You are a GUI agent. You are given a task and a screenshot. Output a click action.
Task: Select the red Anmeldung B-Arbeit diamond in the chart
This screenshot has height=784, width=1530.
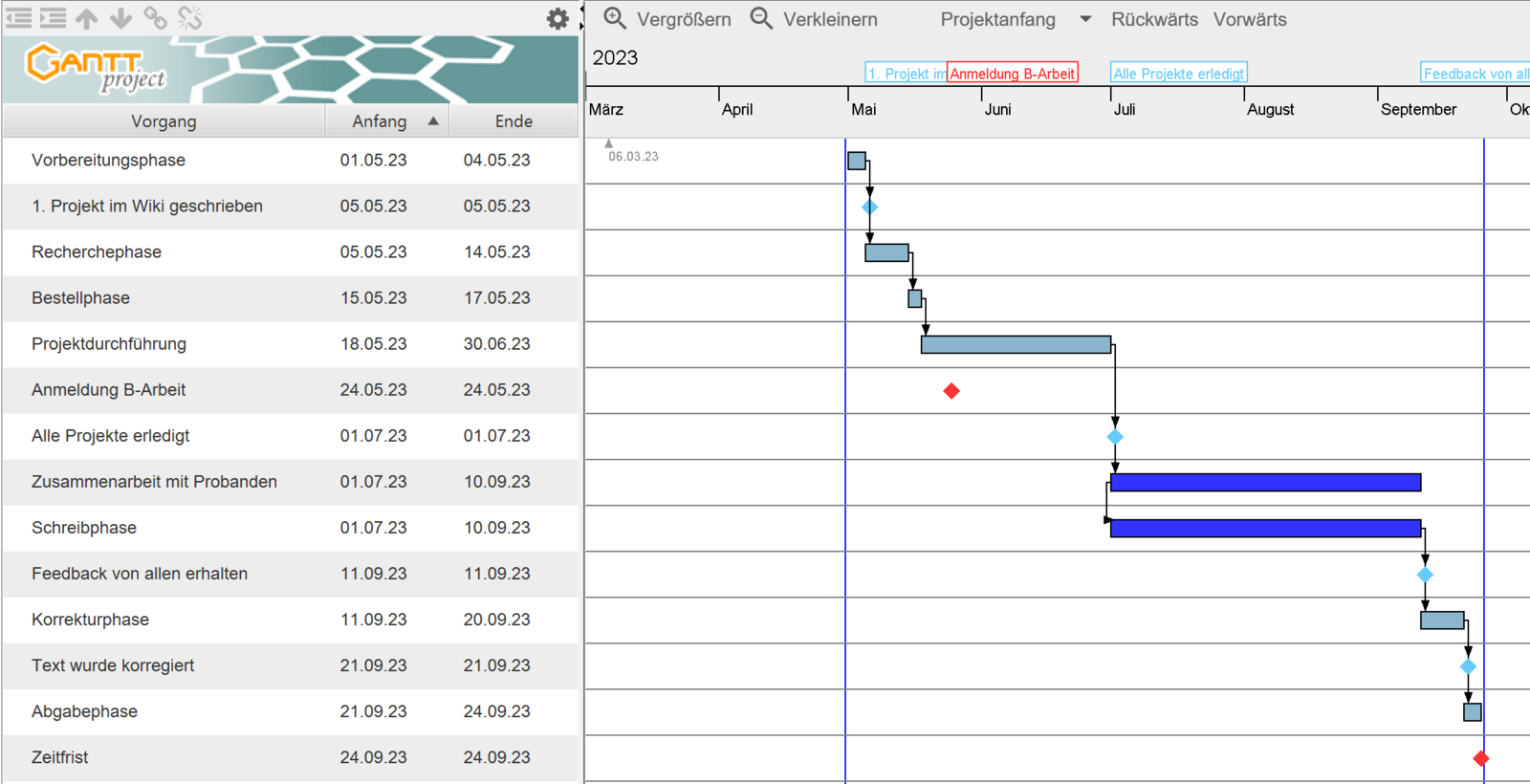[x=951, y=391]
